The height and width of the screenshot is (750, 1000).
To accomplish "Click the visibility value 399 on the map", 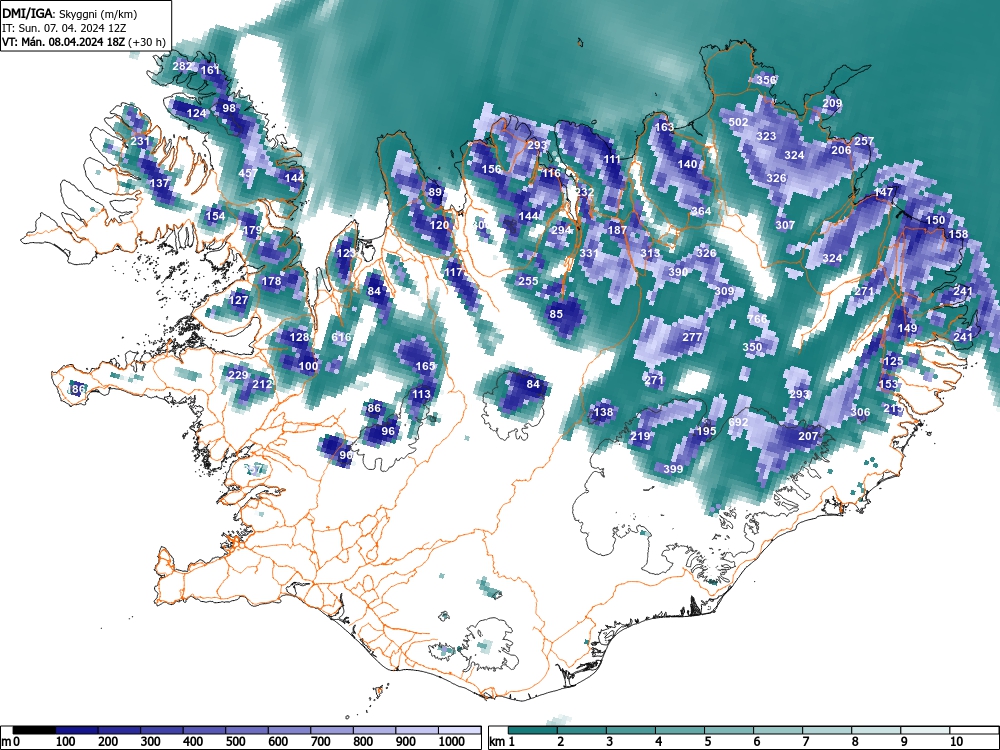I will [x=673, y=469].
